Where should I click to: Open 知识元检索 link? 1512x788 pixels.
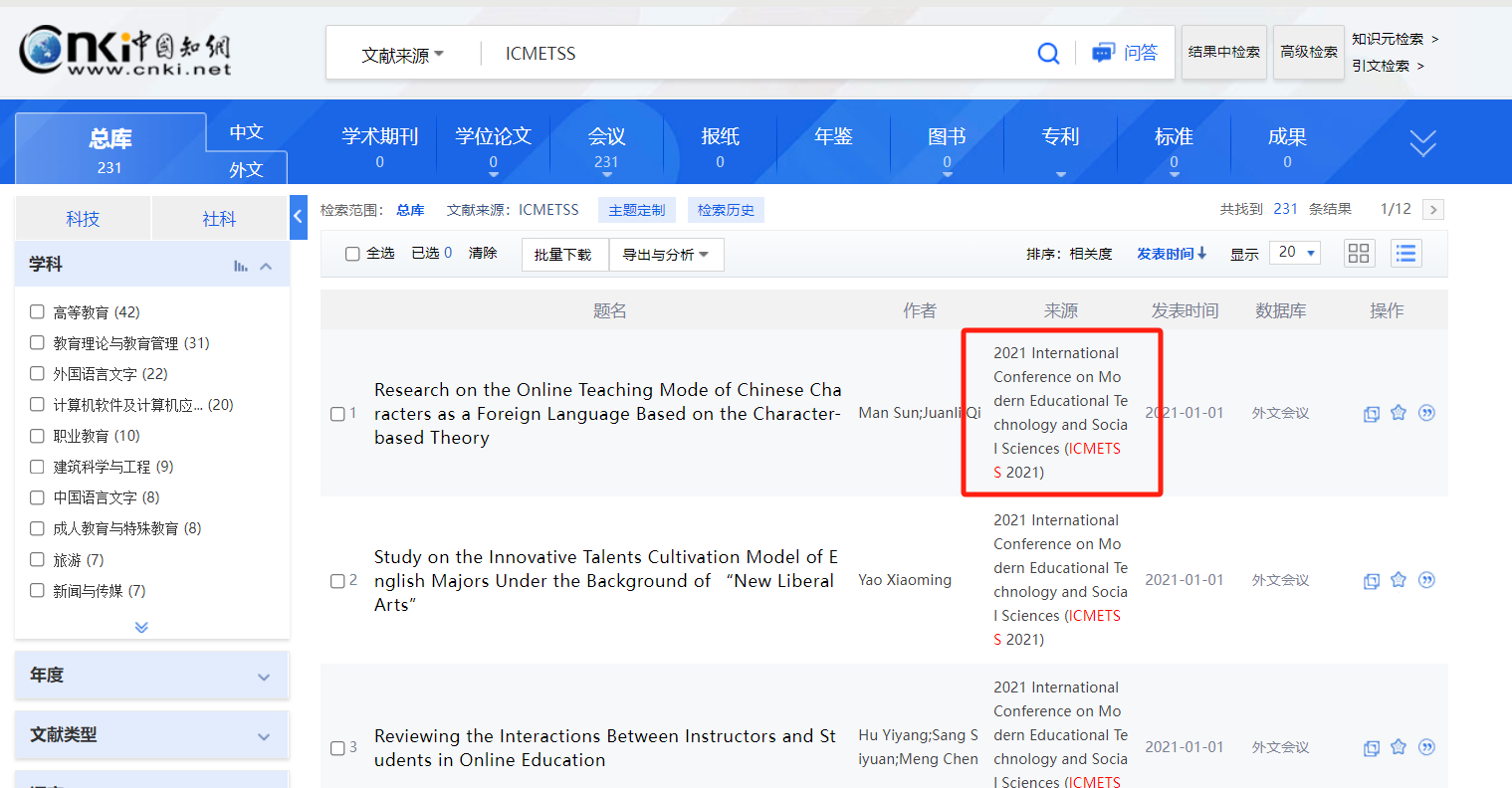(1395, 39)
